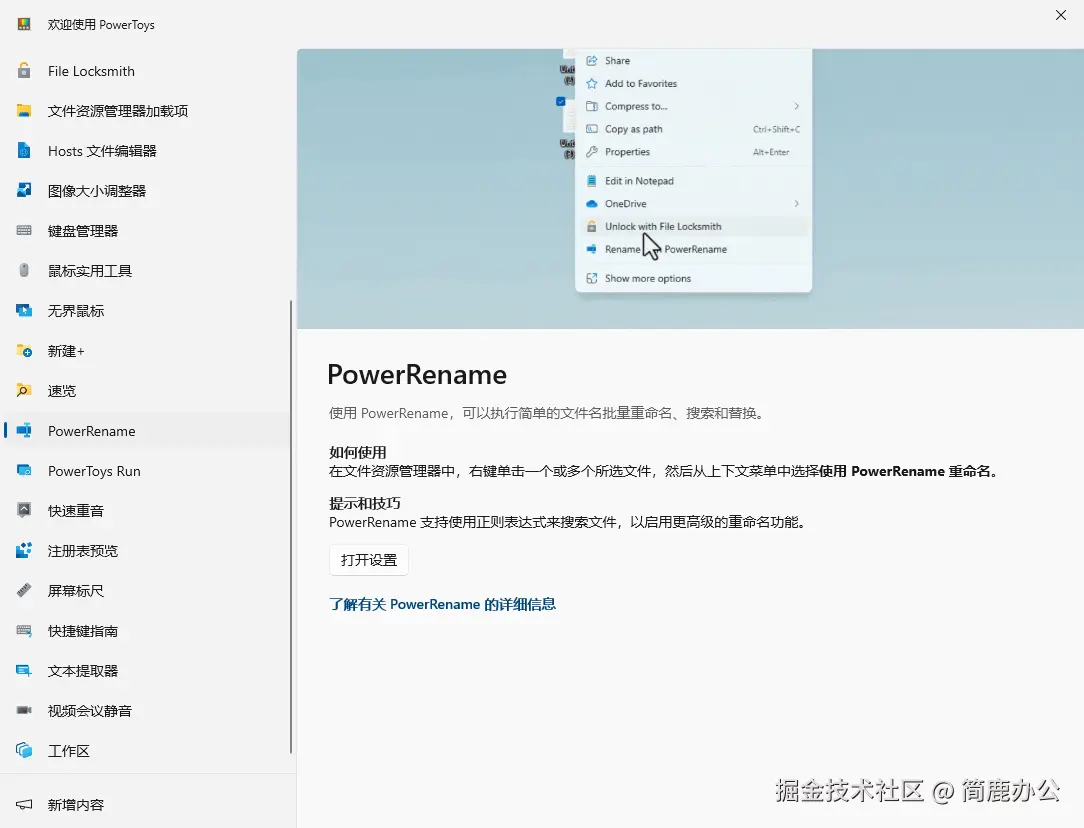The width and height of the screenshot is (1084, 828).
Task: Click the PowerRename heading text
Action: [417, 375]
